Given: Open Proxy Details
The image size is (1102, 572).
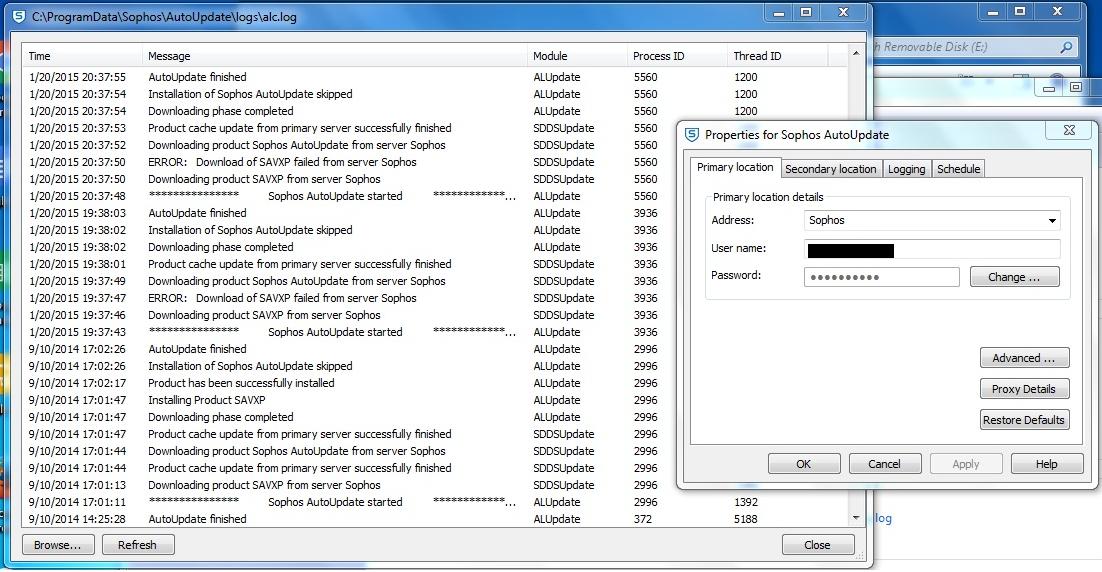Looking at the screenshot, I should tap(1024, 389).
